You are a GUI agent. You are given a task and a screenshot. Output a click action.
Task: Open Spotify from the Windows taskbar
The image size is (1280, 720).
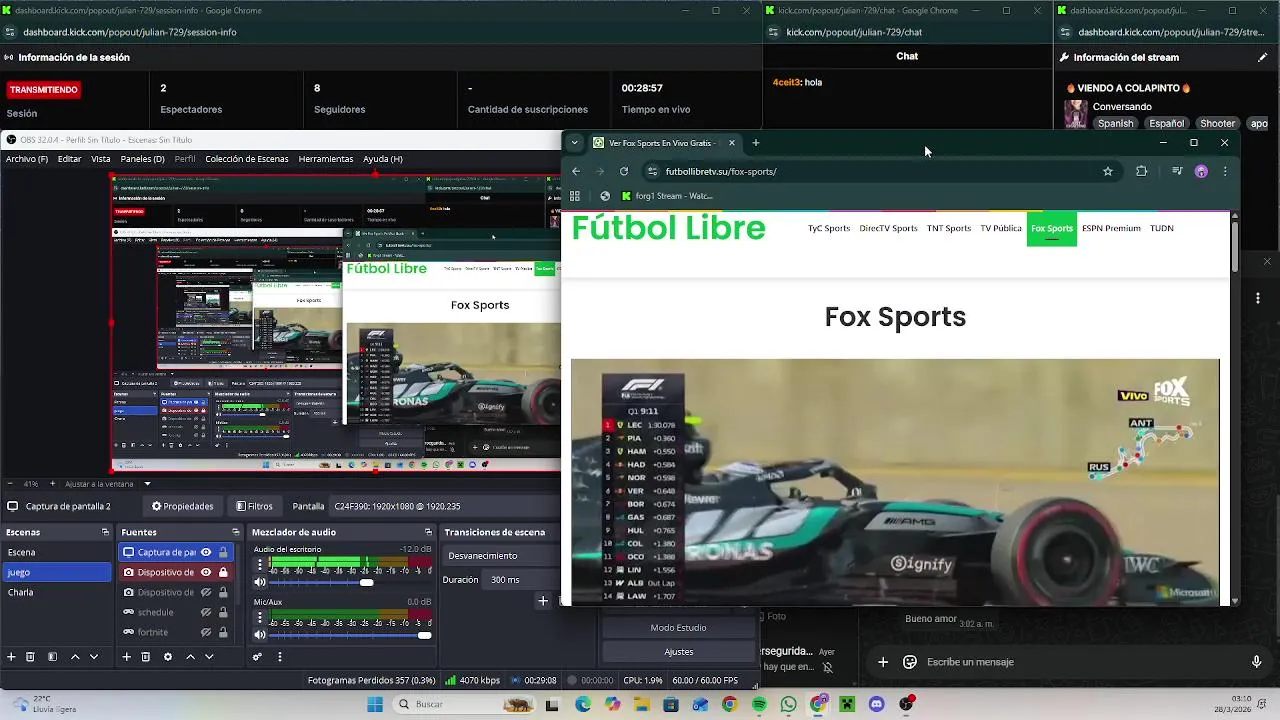pos(759,704)
